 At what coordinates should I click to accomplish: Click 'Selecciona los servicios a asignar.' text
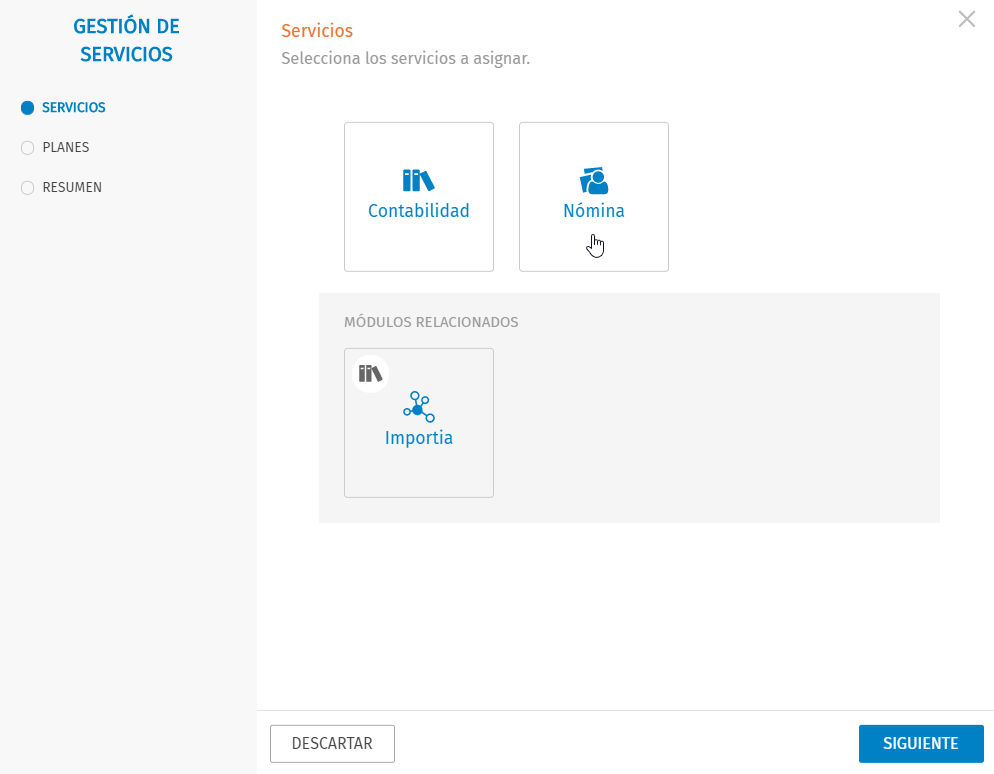click(x=406, y=58)
